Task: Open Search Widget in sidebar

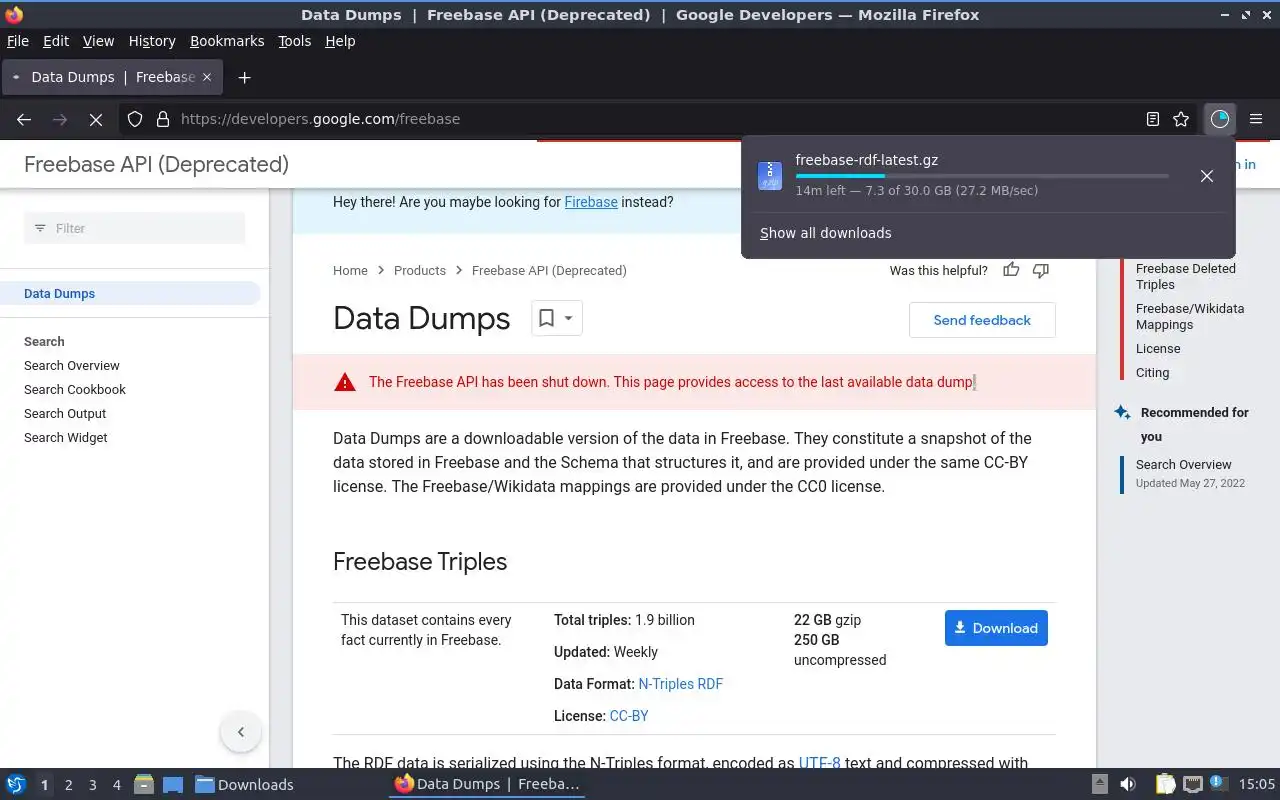Action: click(66, 437)
